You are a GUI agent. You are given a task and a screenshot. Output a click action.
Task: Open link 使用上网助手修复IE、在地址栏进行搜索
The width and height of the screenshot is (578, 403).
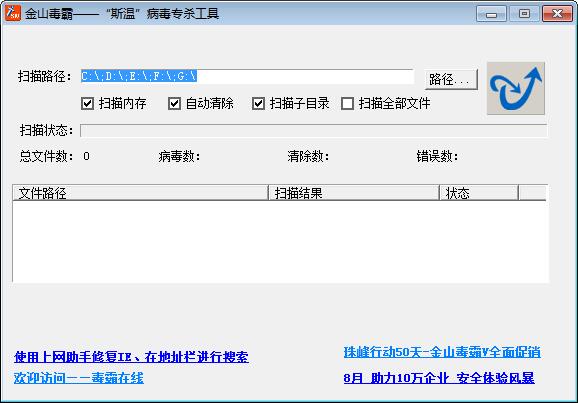[x=131, y=357]
